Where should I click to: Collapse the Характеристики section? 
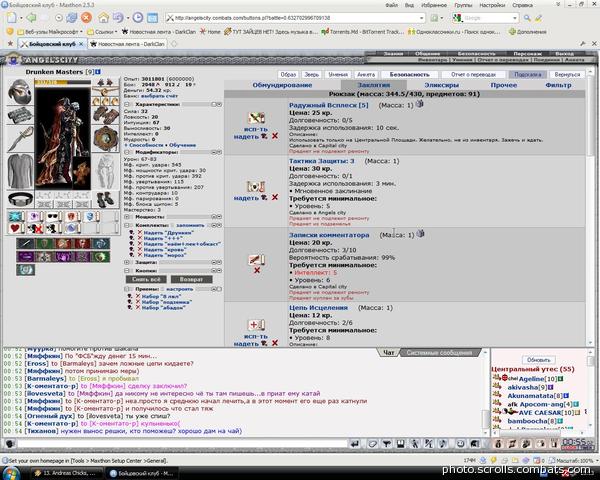127,104
